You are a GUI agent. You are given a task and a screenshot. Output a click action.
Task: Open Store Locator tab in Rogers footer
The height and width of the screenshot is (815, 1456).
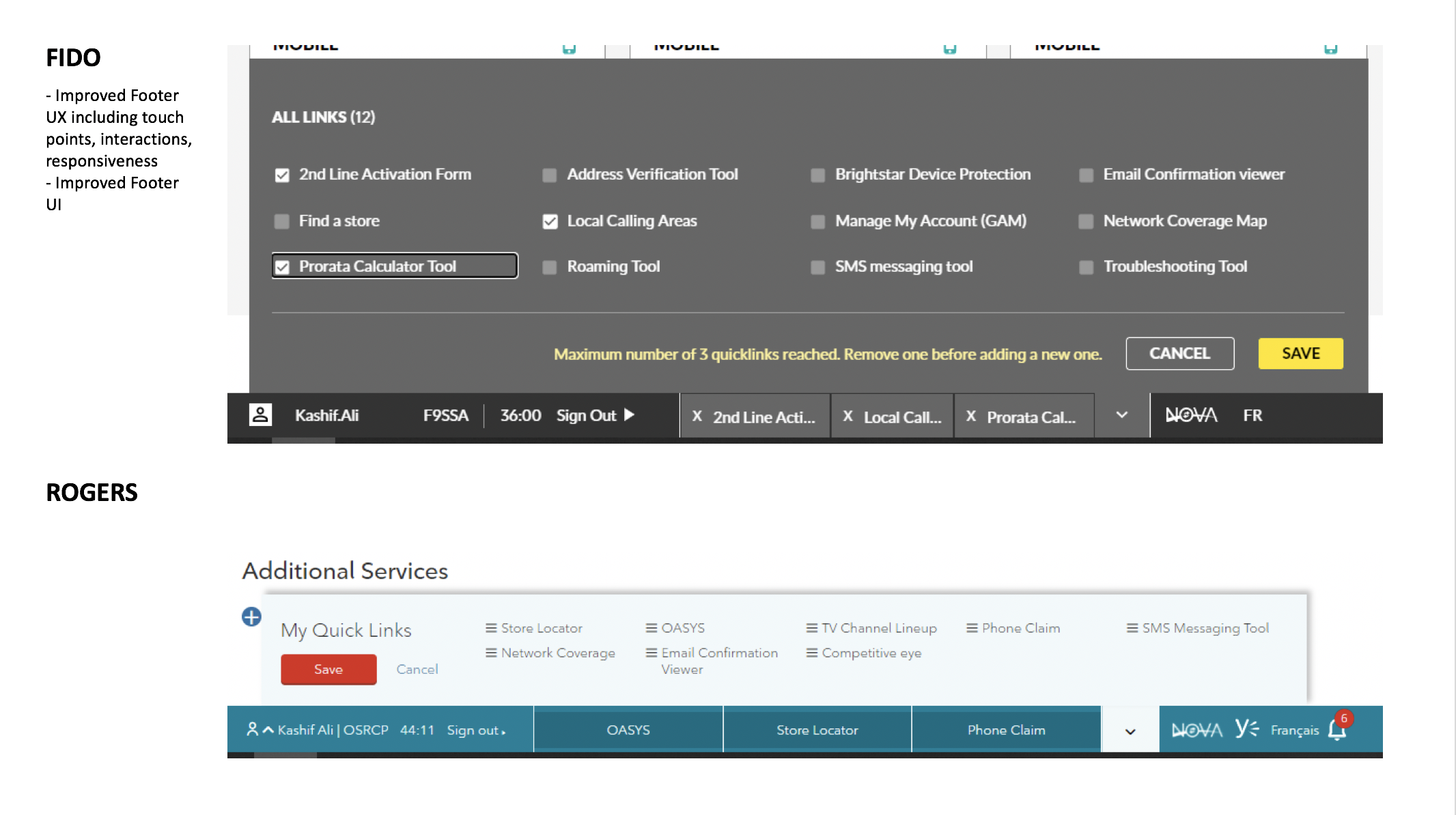[817, 730]
